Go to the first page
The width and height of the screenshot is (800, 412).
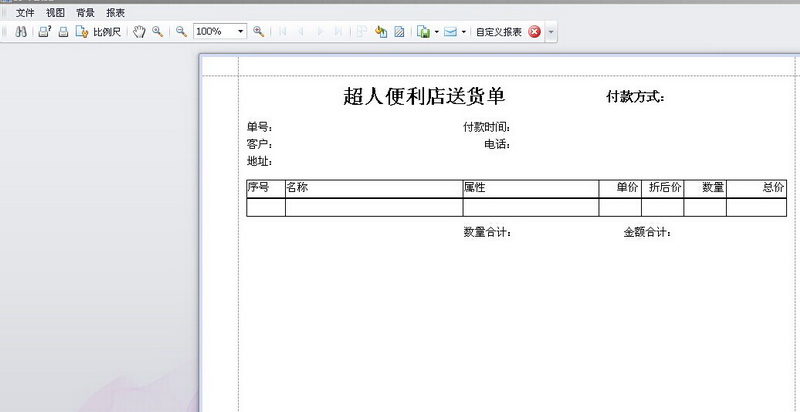[x=283, y=32]
